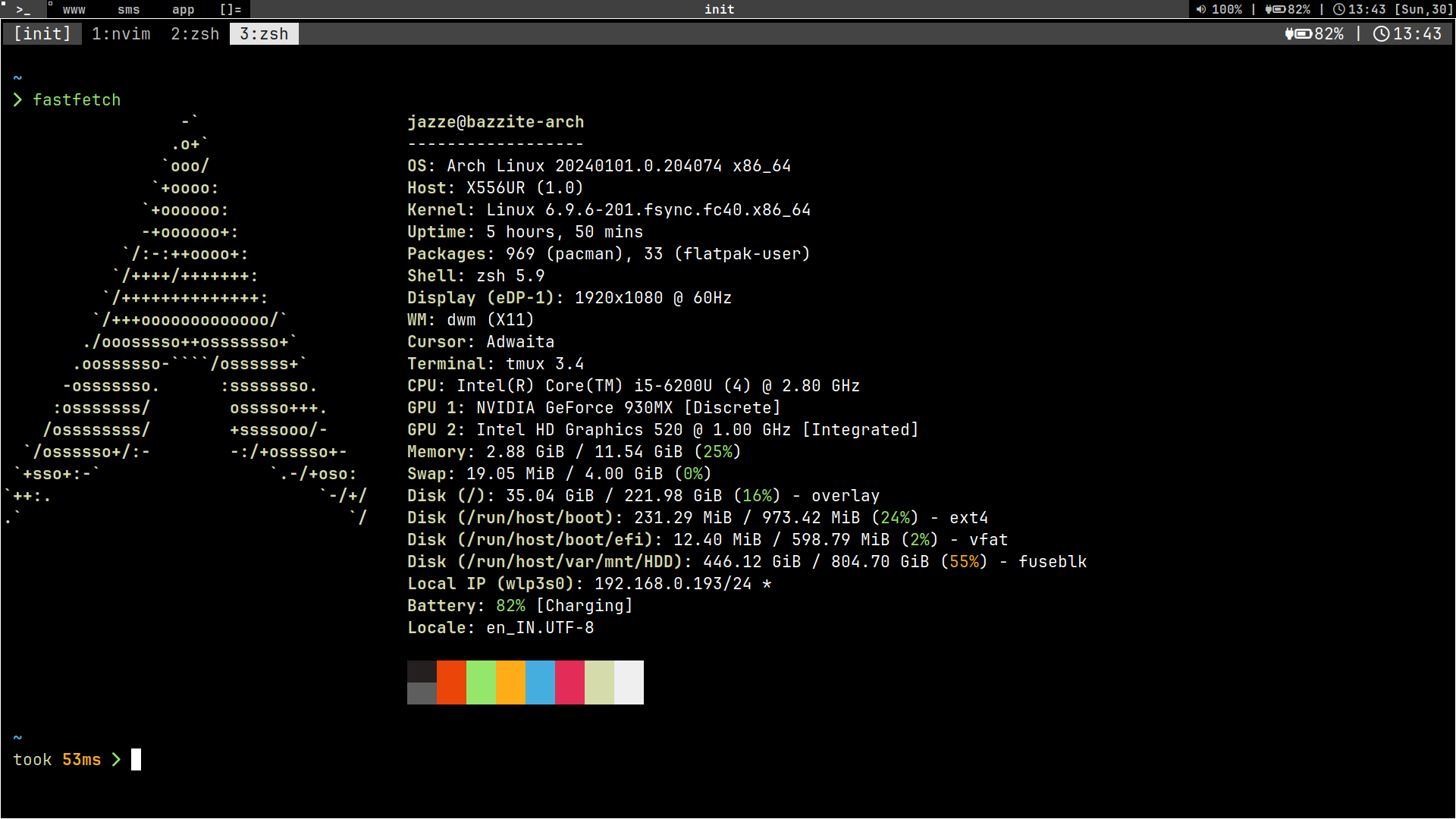The width and height of the screenshot is (1456, 819).
Task: Switch to the app tag
Action: pyautogui.click(x=183, y=10)
